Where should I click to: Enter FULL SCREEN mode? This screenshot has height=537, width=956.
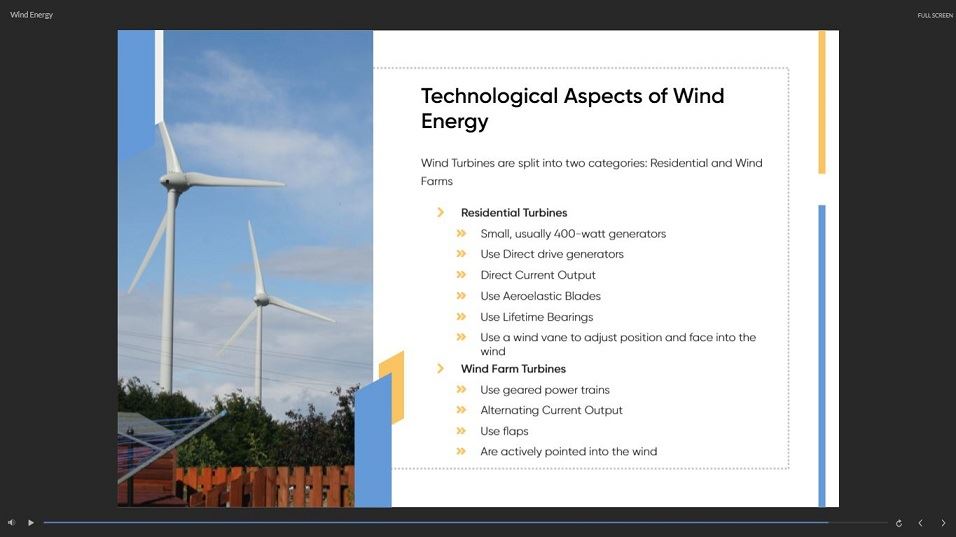(935, 15)
